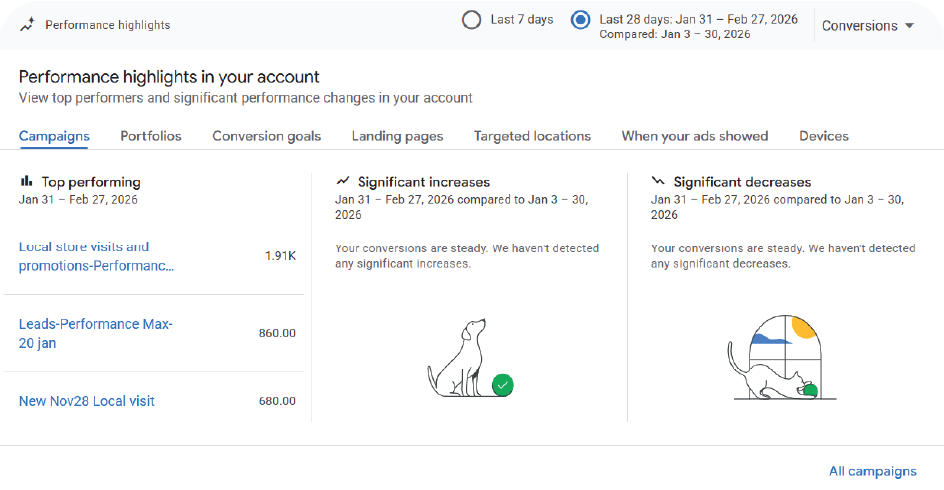Screen dimensions: 944x490
Task: Click the All campaigns link
Action: click(x=872, y=471)
